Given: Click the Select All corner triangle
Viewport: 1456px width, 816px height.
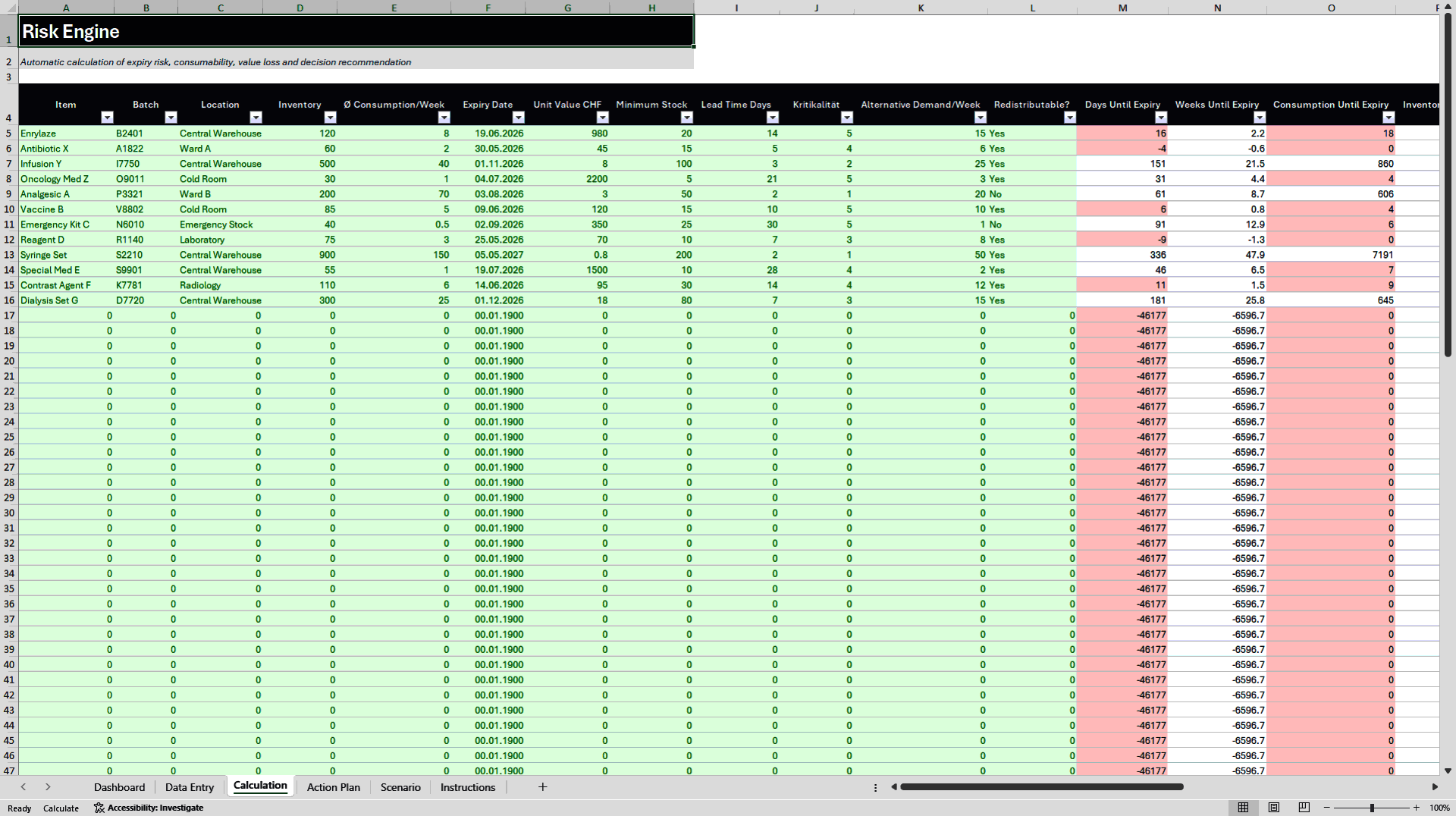Looking at the screenshot, I should [x=9, y=8].
